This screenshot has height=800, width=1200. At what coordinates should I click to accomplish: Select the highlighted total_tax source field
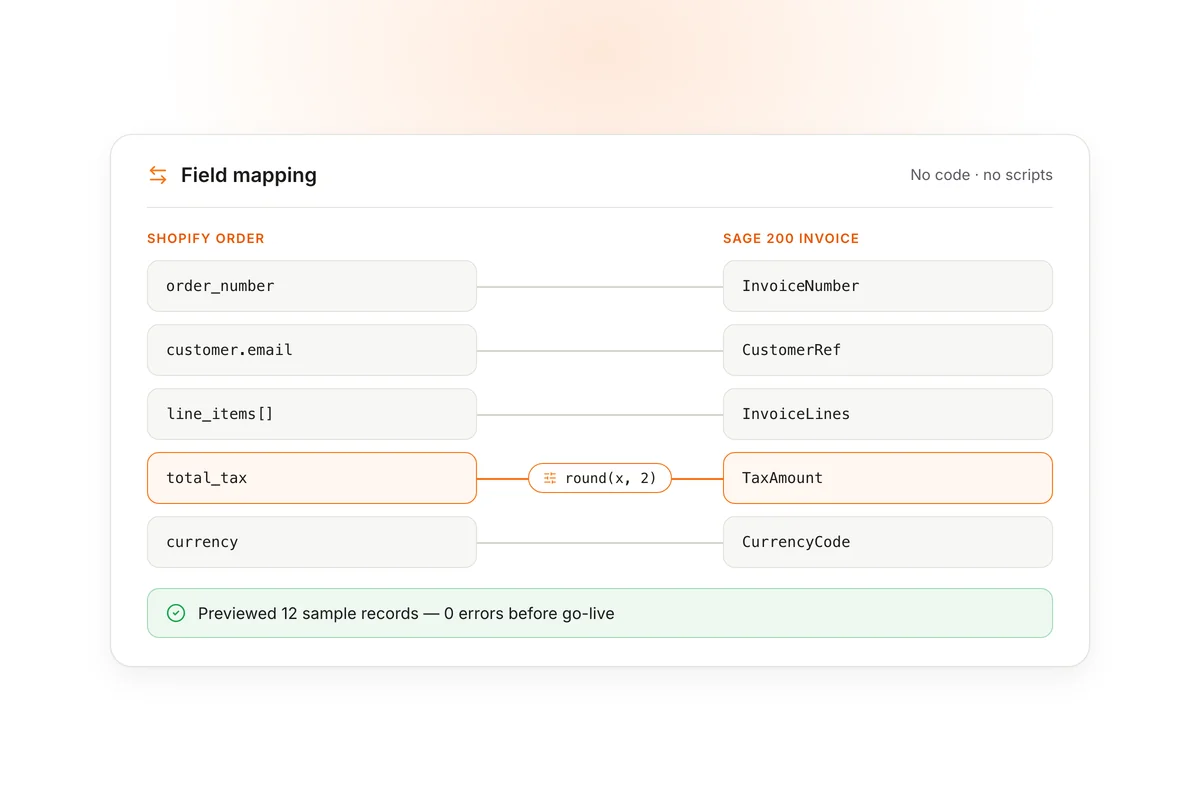(x=312, y=478)
